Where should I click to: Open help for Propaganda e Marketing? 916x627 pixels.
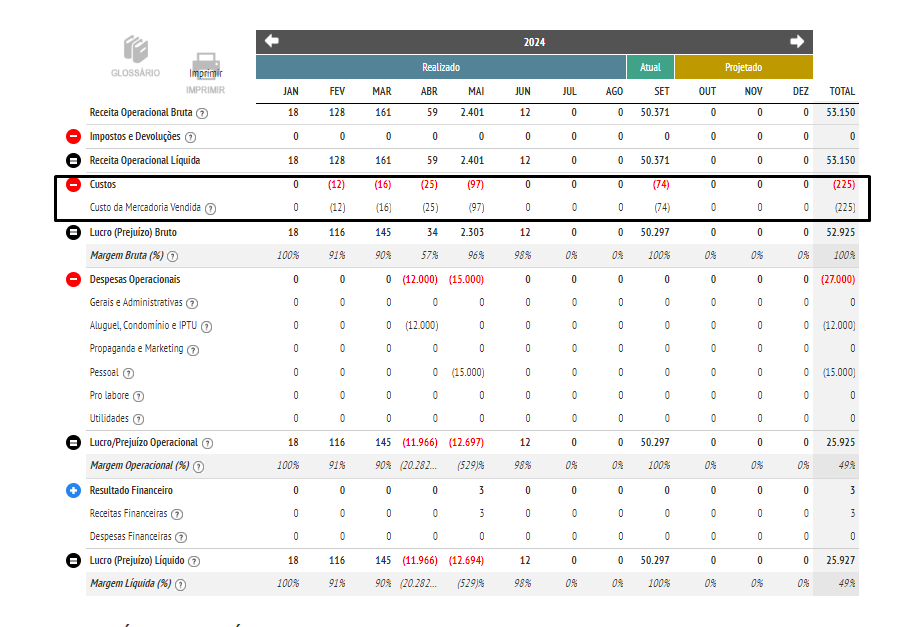coord(193,350)
